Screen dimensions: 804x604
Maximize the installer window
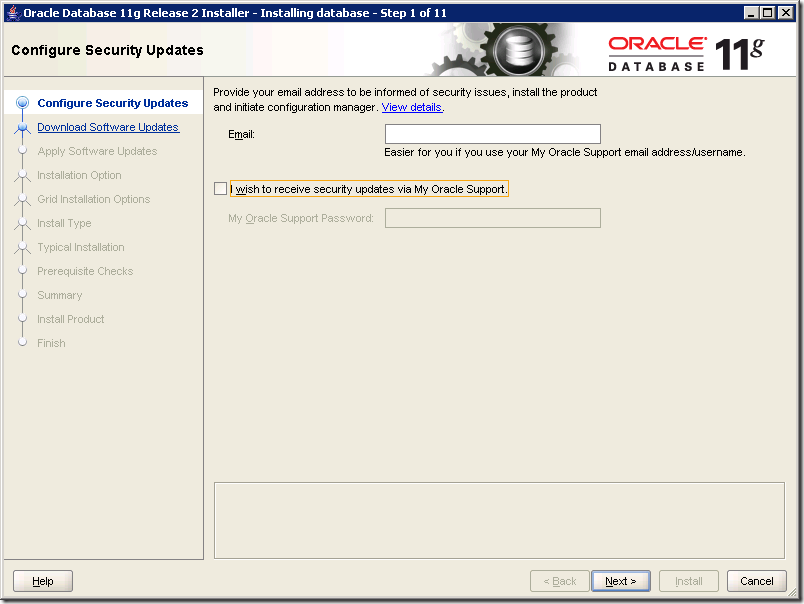coord(768,13)
